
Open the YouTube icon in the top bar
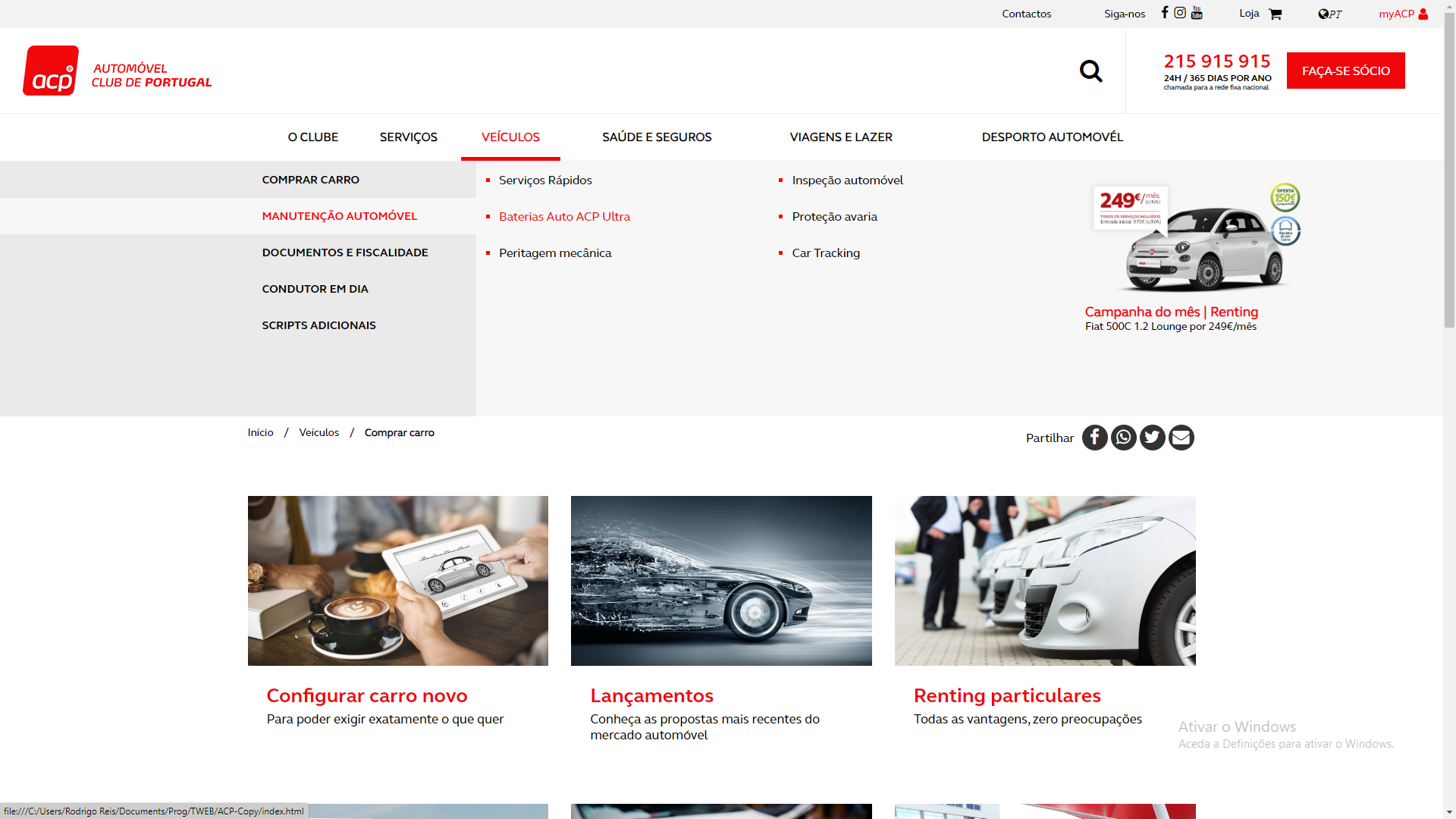tap(1197, 13)
